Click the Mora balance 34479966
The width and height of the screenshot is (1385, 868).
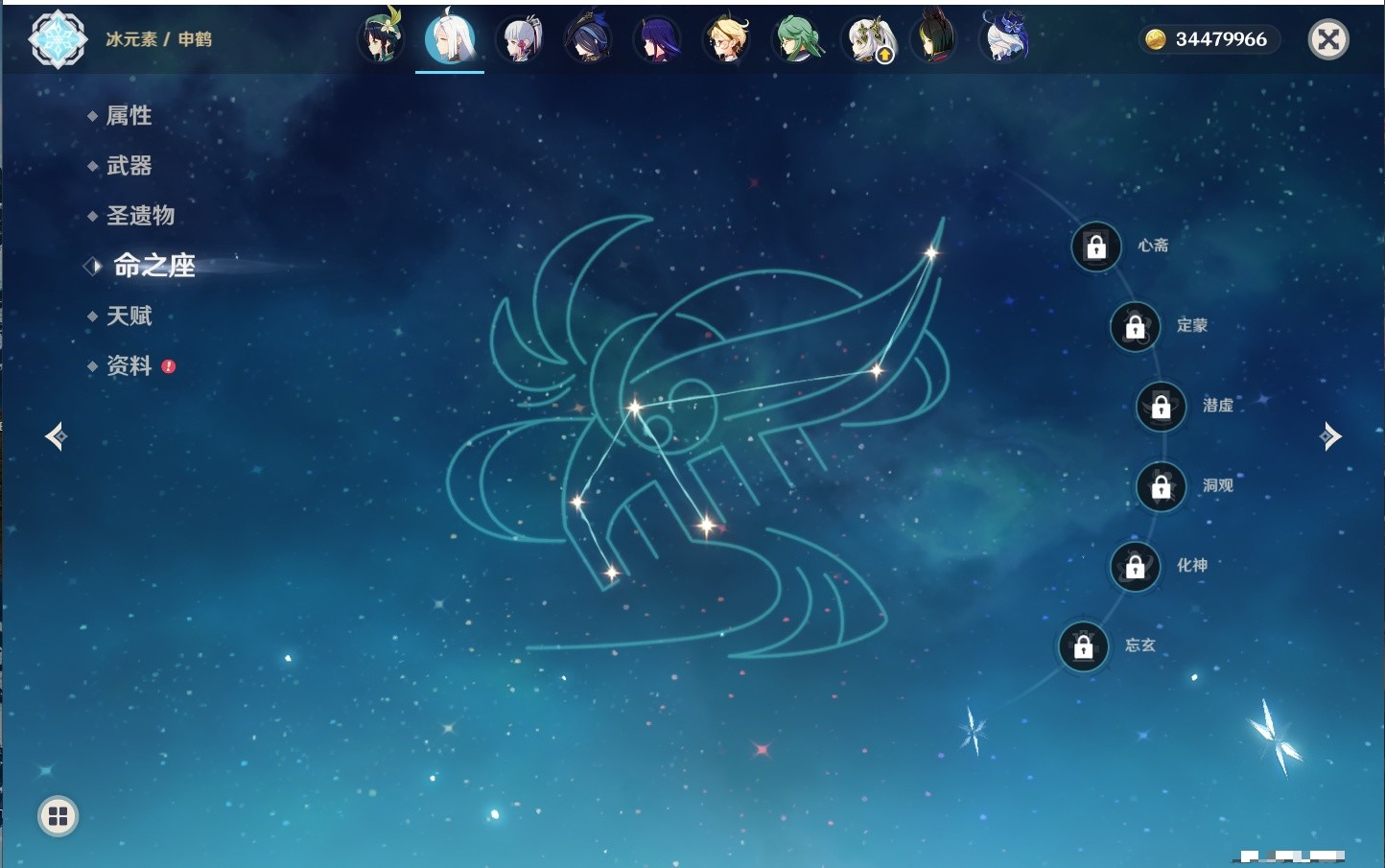pyautogui.click(x=1221, y=39)
